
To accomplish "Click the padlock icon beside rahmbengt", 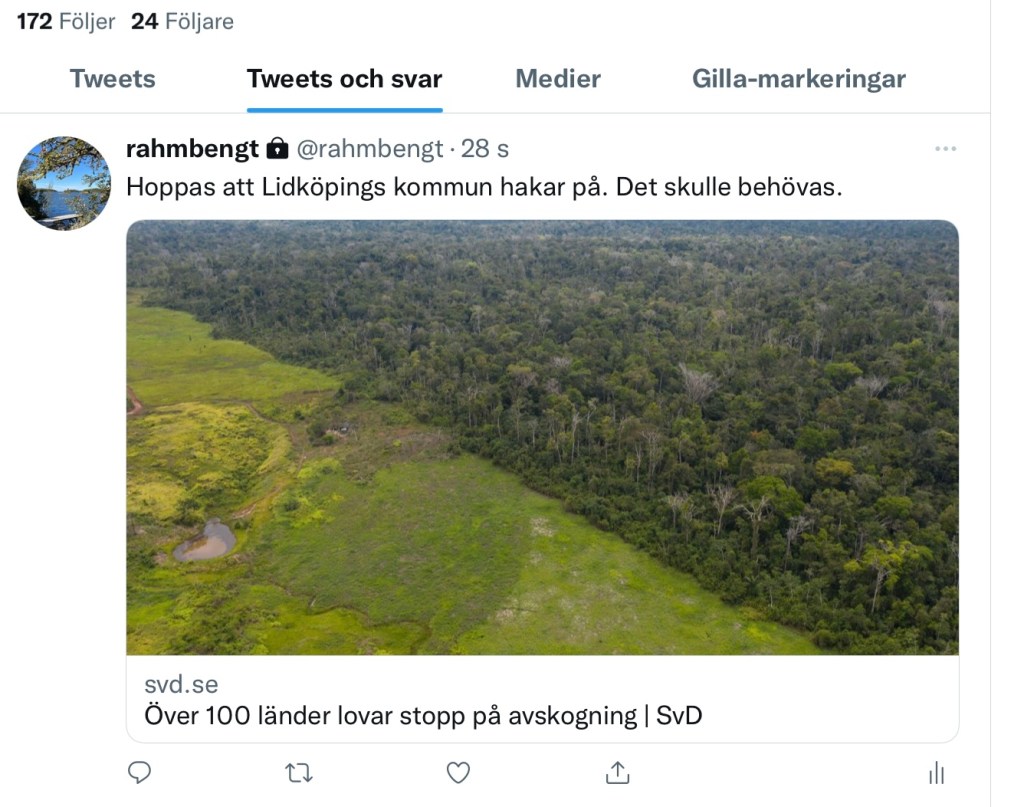I will pyautogui.click(x=277, y=149).
